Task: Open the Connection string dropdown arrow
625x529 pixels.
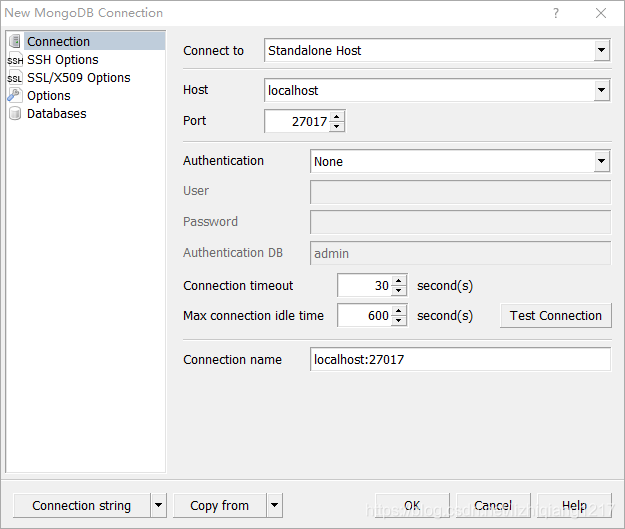Action: click(x=159, y=505)
